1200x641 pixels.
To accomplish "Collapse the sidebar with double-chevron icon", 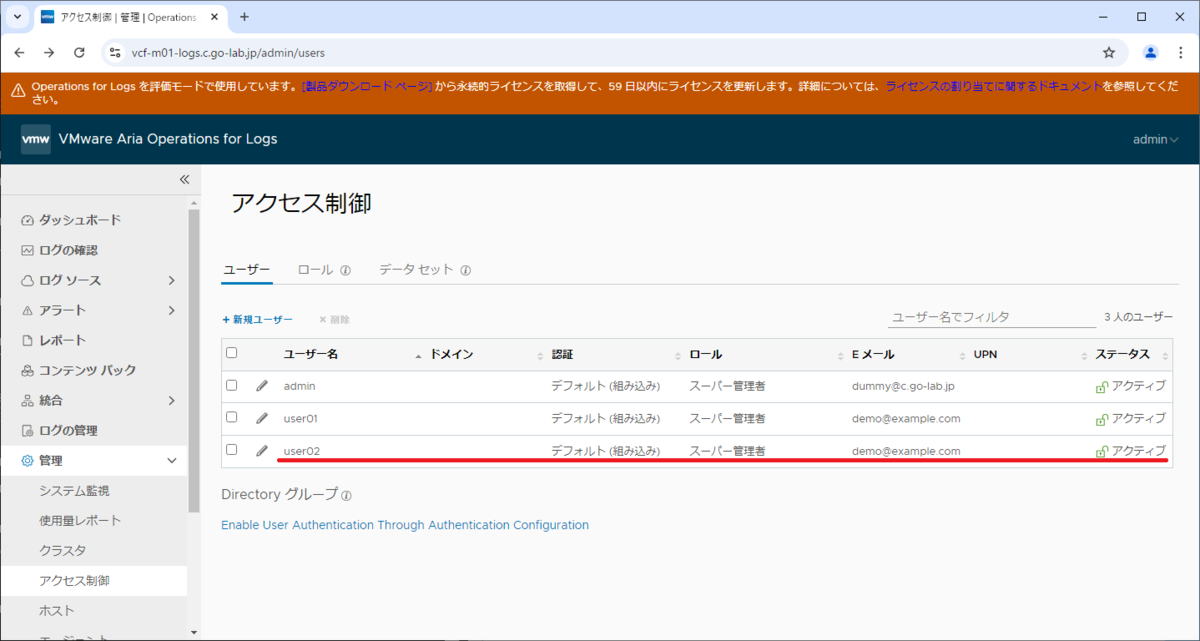I will (184, 180).
